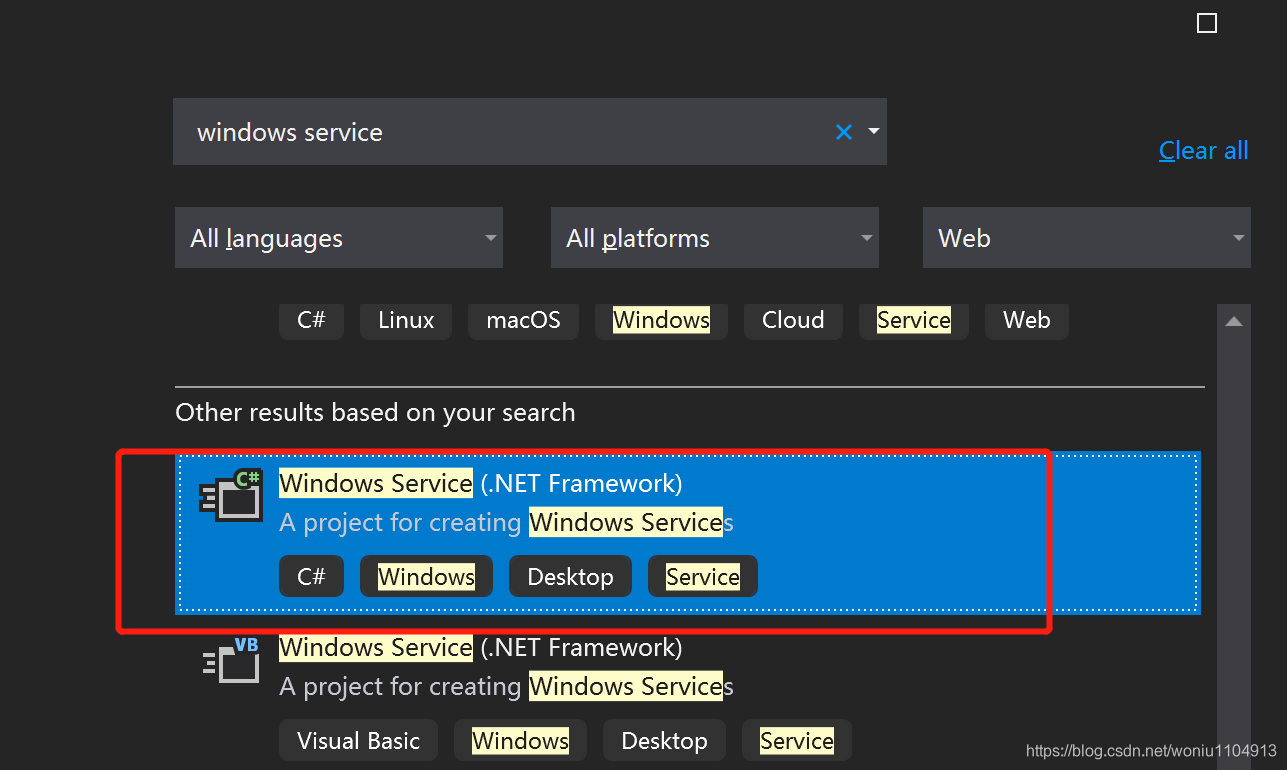Click the Clear all link
Image resolution: width=1287 pixels, height=770 pixels.
[x=1203, y=149]
